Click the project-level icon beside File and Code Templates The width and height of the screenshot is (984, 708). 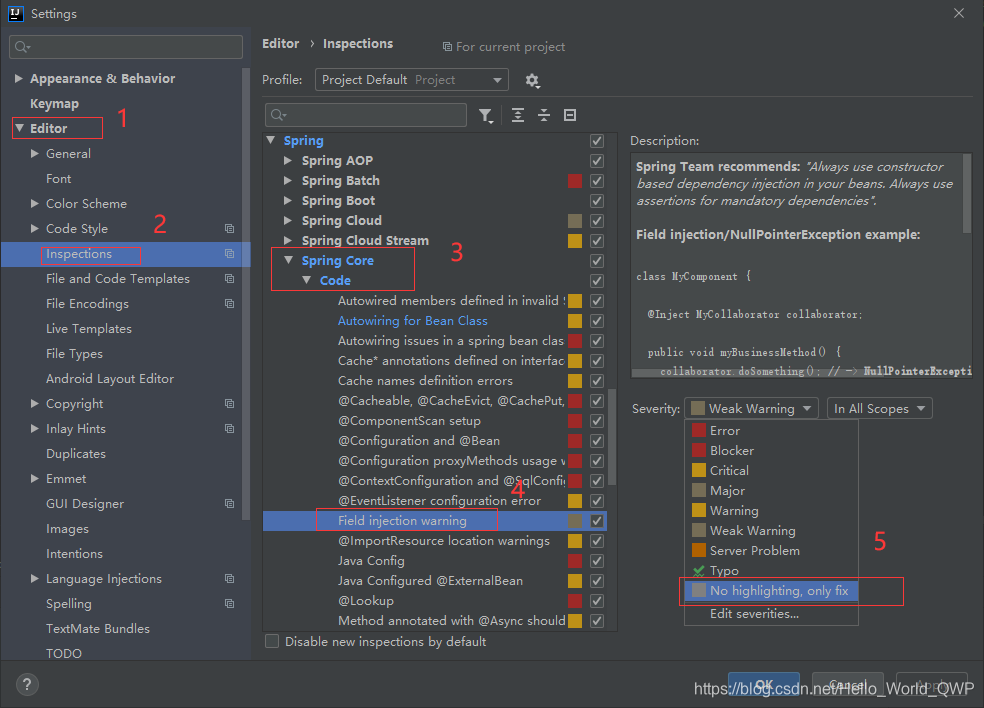[230, 279]
